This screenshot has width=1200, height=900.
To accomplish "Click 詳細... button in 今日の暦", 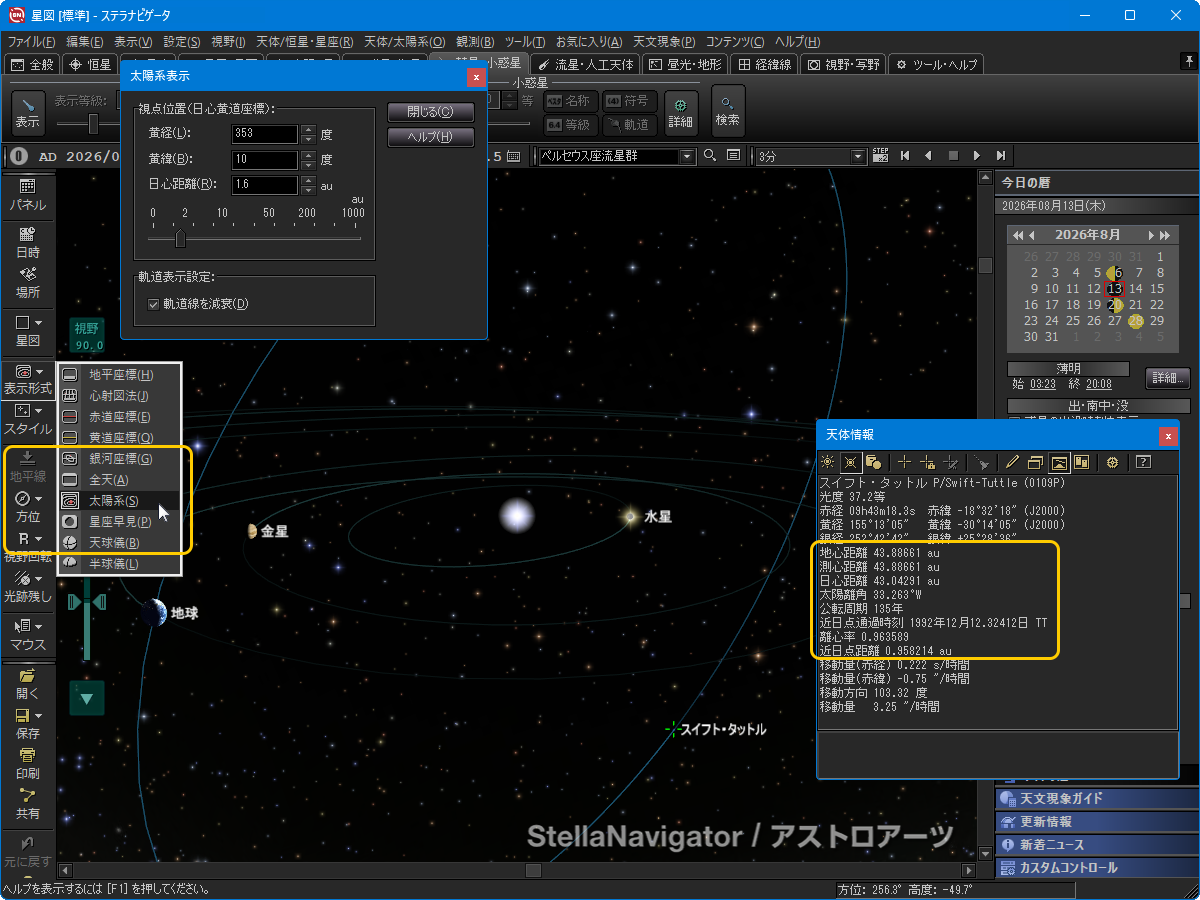I will 1167,378.
